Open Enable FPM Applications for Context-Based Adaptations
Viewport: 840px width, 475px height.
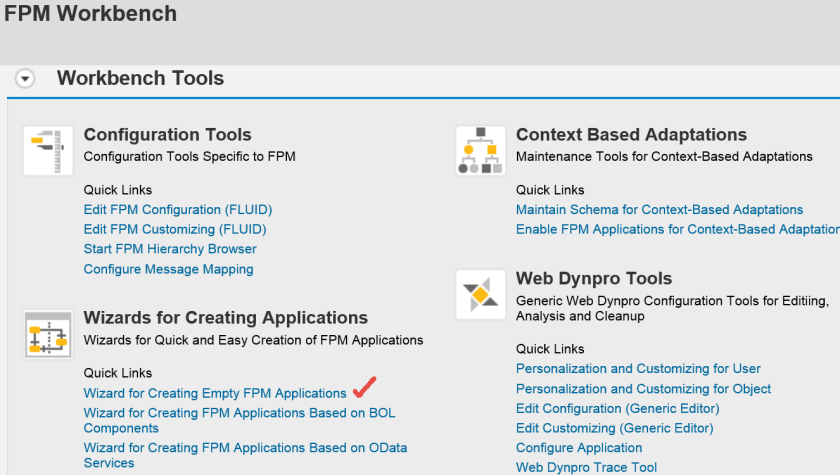[x=678, y=229]
